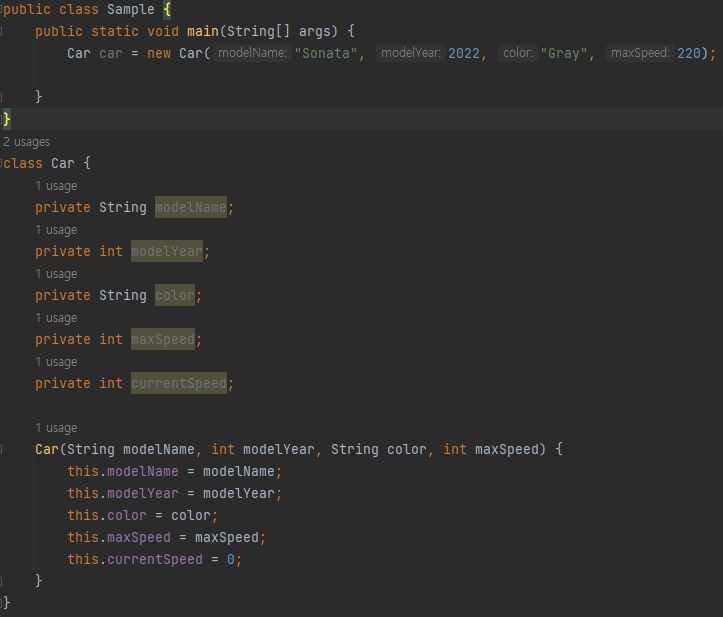Click the "1 usage" hint above currentSpeed field
The height and width of the screenshot is (617, 723).
(x=56, y=362)
